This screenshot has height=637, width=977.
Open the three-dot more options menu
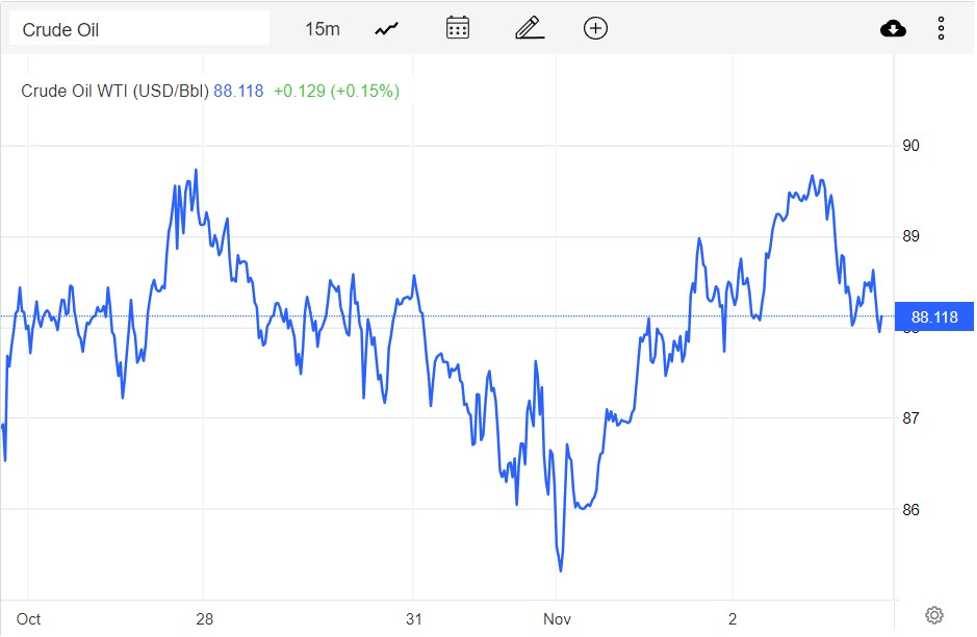tap(941, 29)
